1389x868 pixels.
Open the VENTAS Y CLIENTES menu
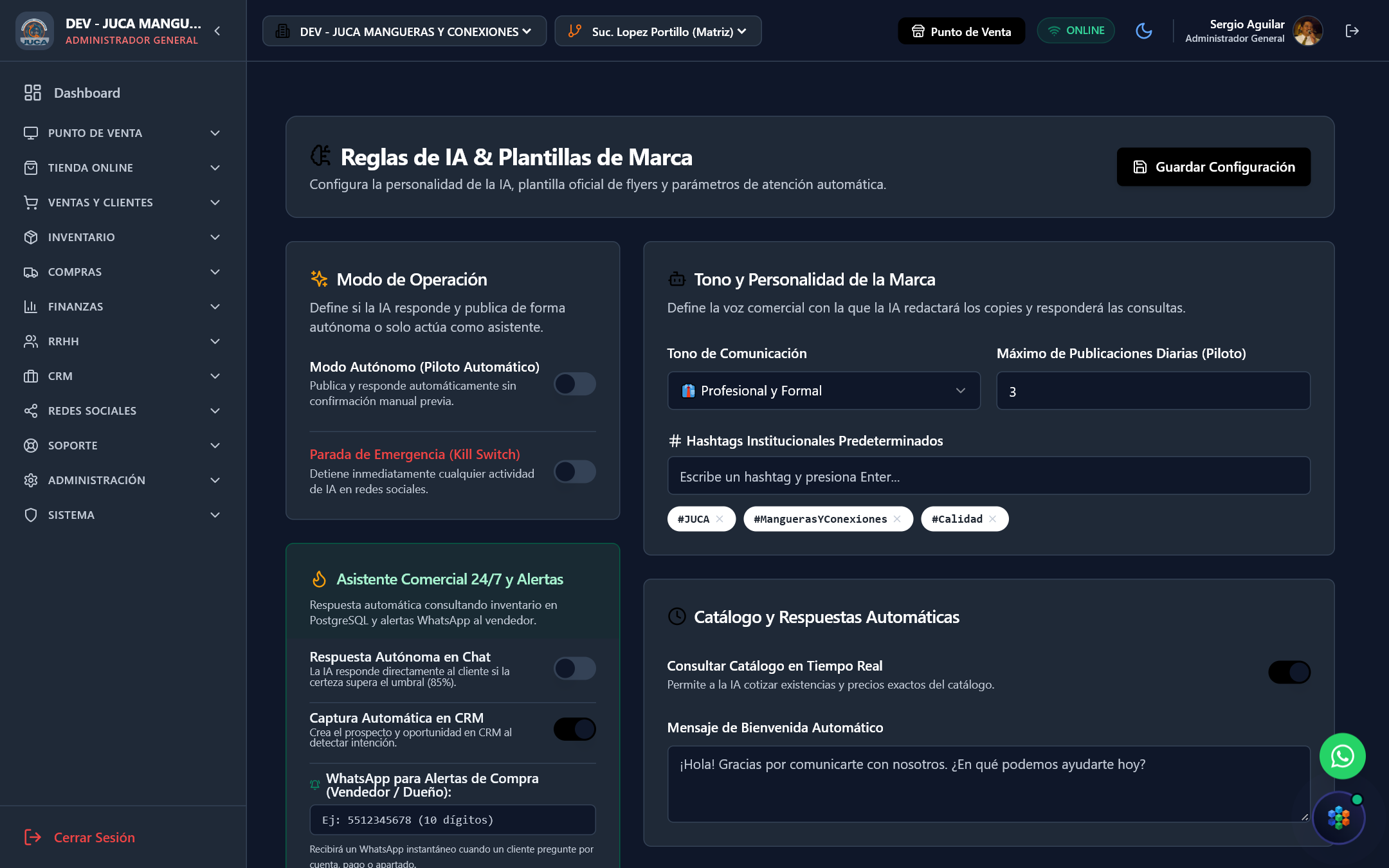click(x=123, y=203)
